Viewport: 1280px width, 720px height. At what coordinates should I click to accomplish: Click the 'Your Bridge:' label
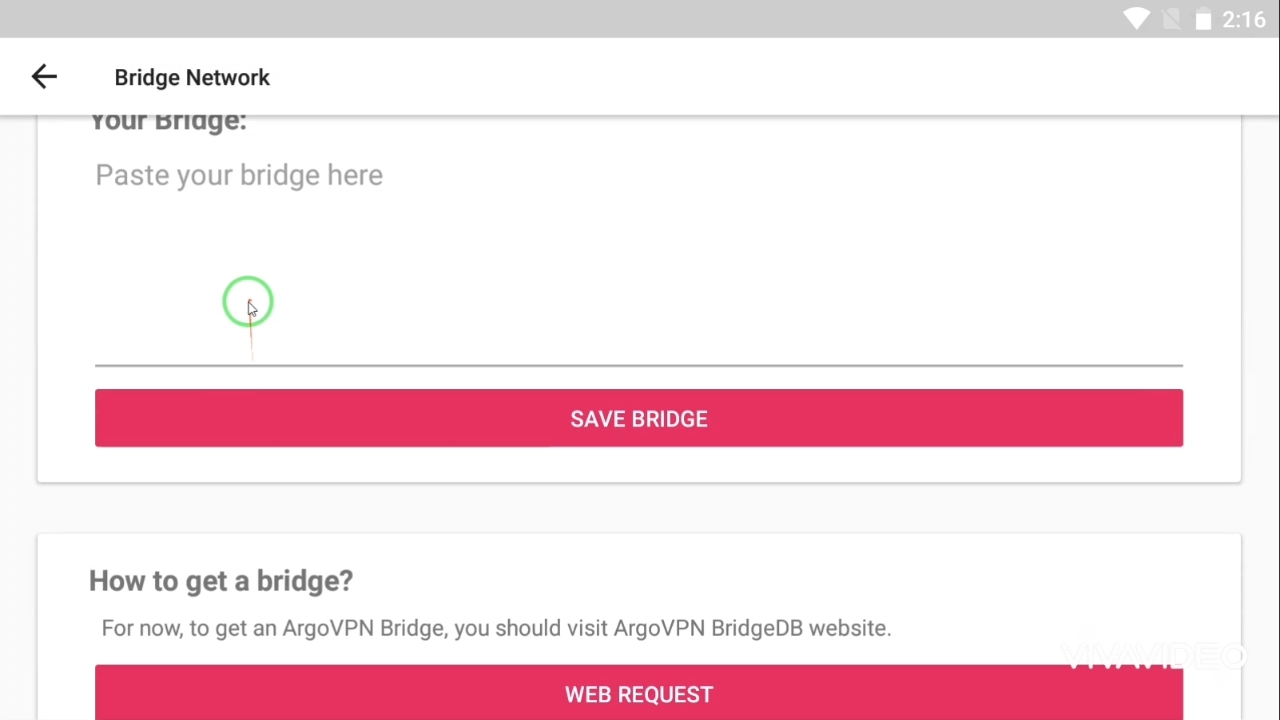pos(168,122)
